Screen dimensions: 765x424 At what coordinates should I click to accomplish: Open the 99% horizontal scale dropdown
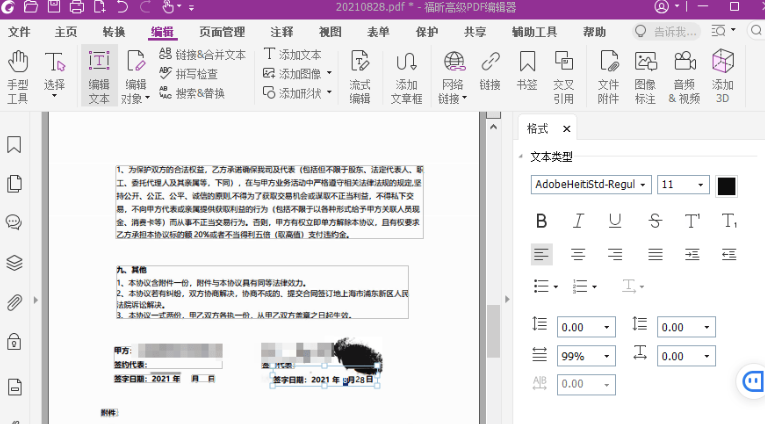(606, 356)
